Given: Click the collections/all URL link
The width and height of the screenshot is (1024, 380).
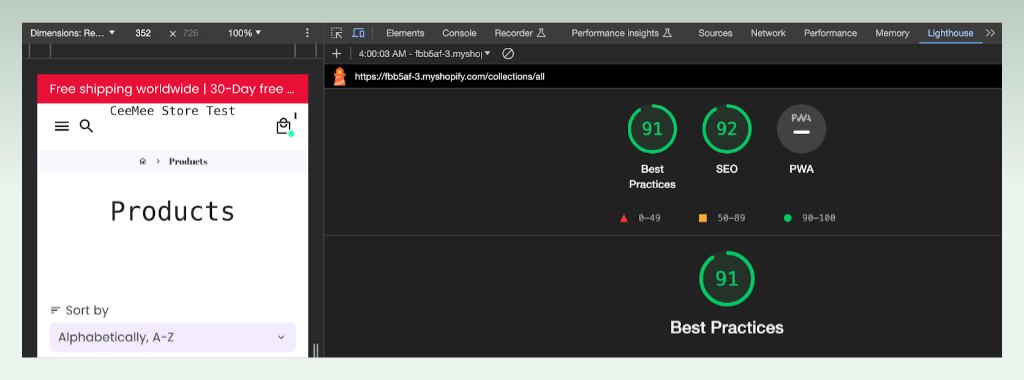Looking at the screenshot, I should 449,76.
